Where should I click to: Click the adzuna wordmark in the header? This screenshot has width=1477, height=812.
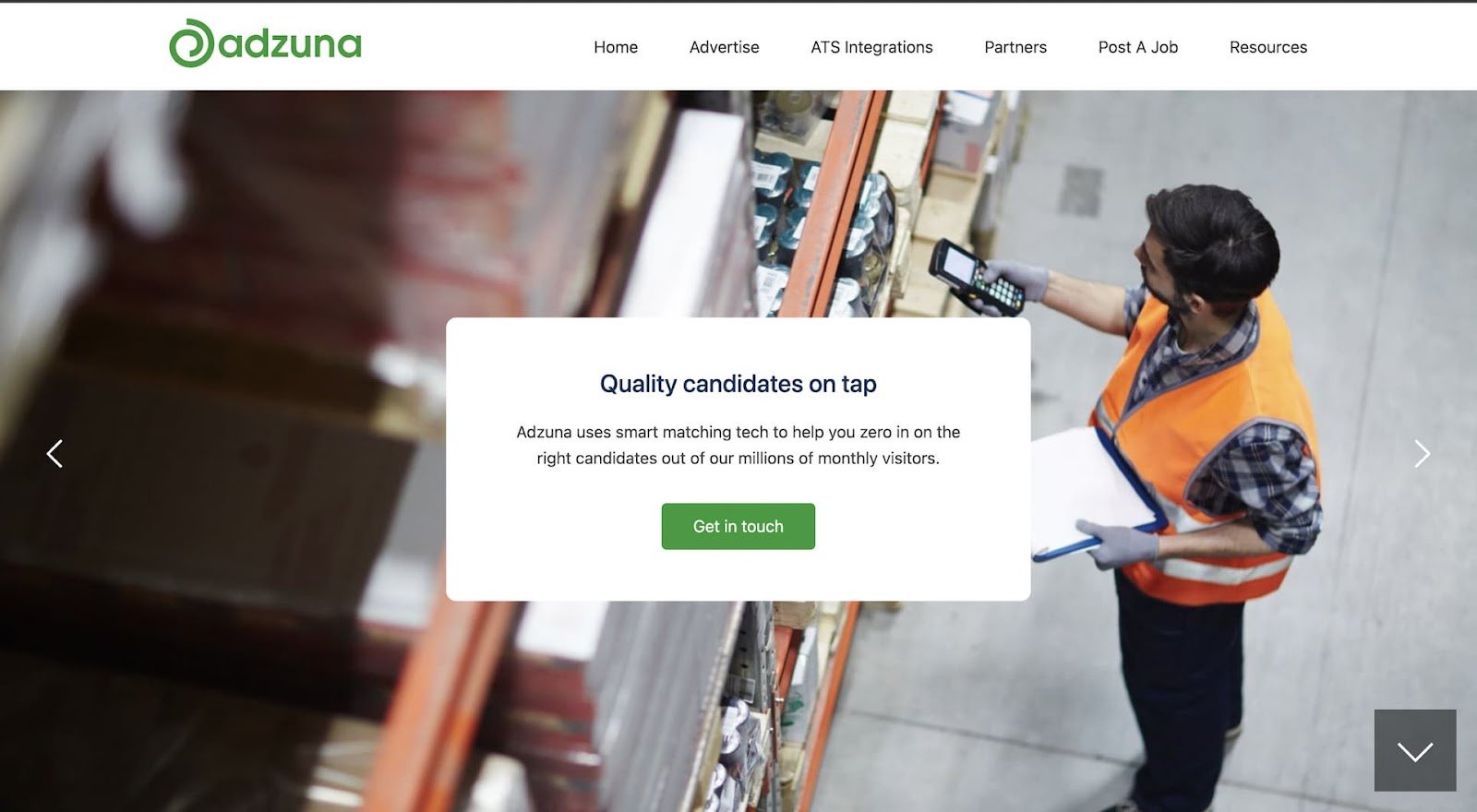(290, 43)
